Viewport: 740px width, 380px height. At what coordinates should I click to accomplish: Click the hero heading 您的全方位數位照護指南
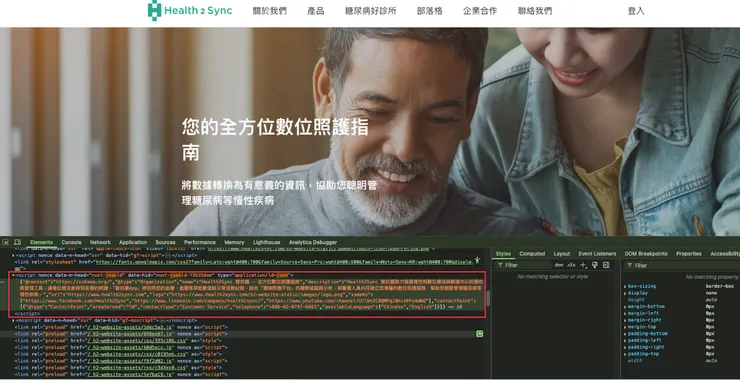[275, 140]
